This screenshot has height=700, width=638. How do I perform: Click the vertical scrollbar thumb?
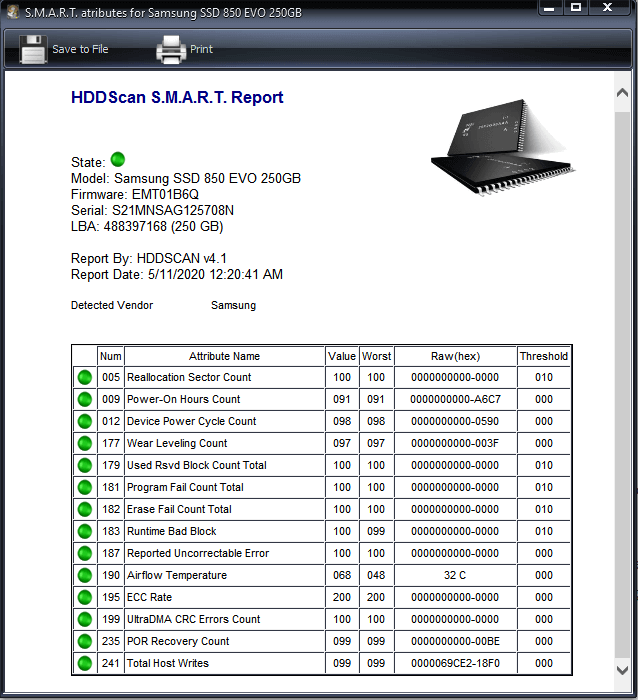coord(622,385)
